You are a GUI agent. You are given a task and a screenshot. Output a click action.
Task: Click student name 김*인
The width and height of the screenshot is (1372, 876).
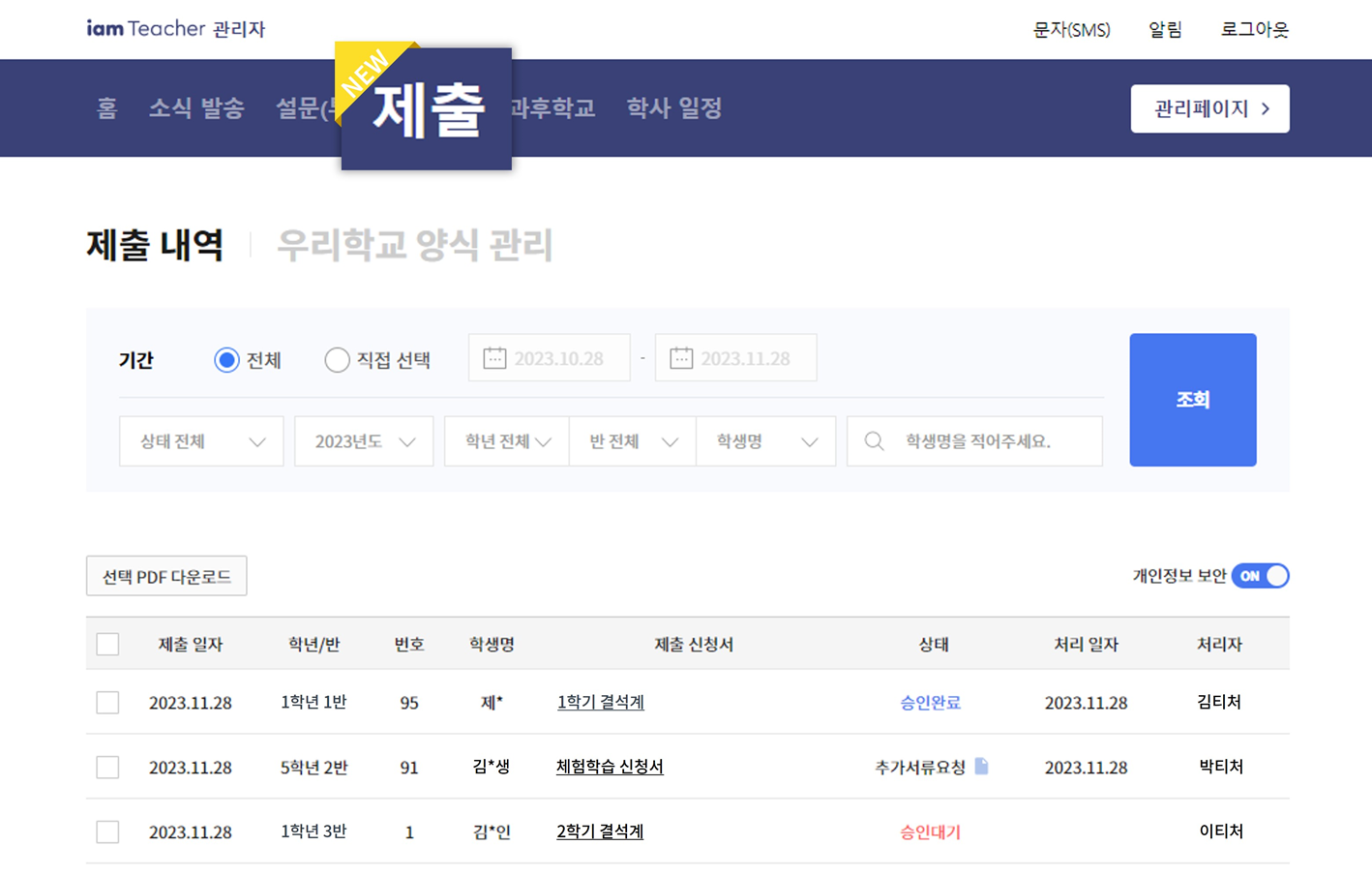click(x=492, y=832)
